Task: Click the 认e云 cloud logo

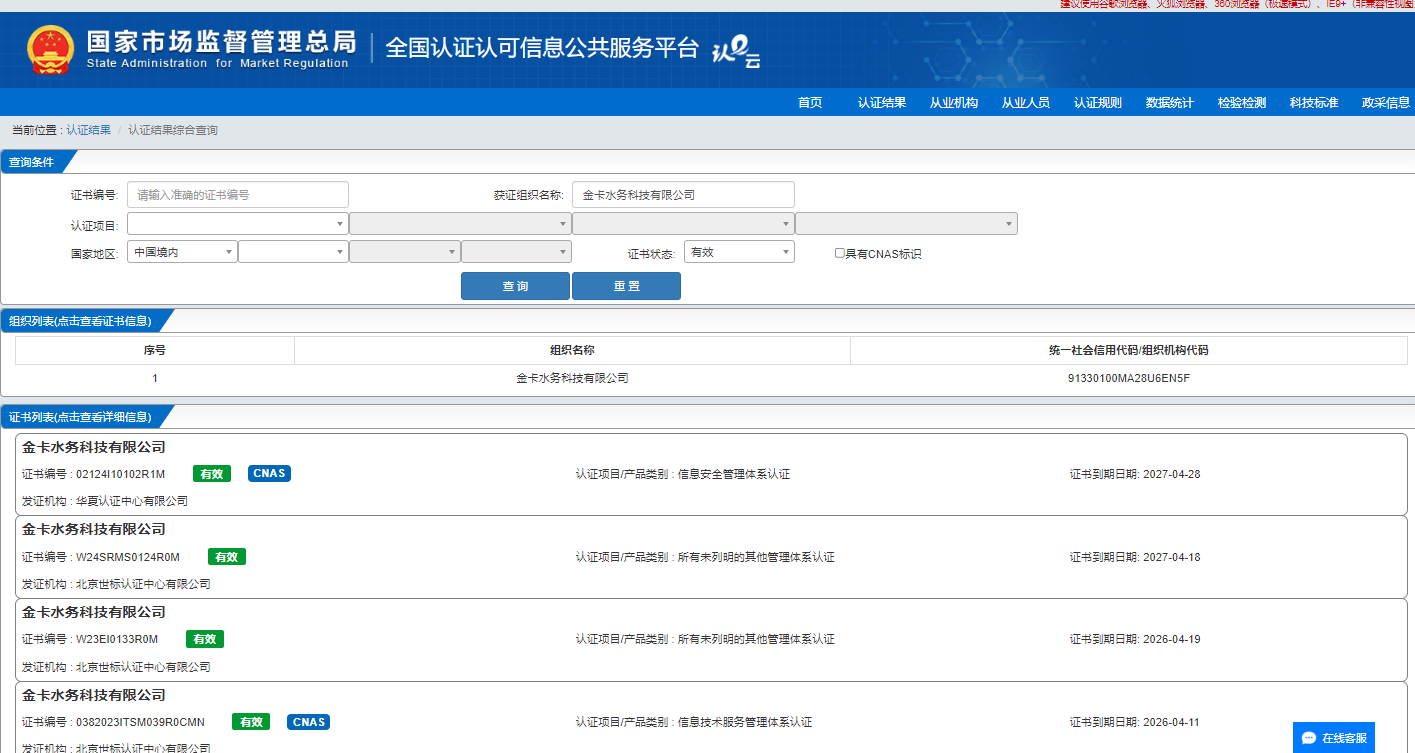Action: click(x=735, y=52)
